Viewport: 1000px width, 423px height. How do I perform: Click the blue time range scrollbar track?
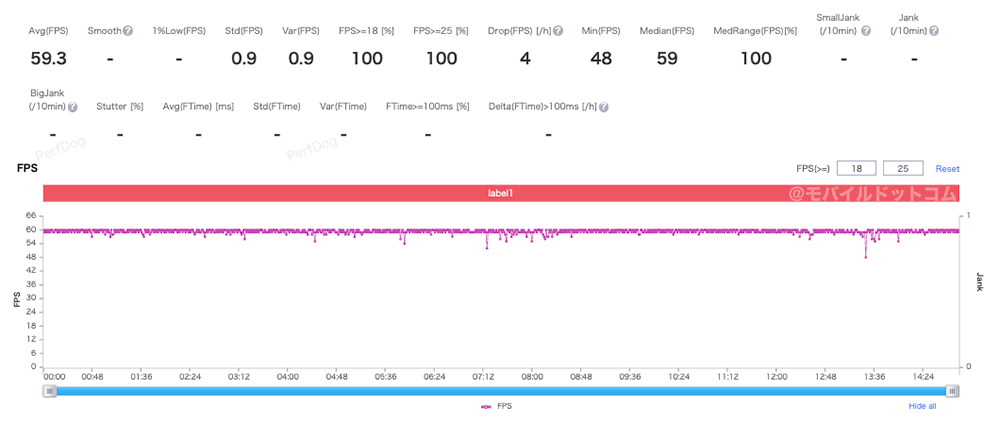tap(500, 391)
